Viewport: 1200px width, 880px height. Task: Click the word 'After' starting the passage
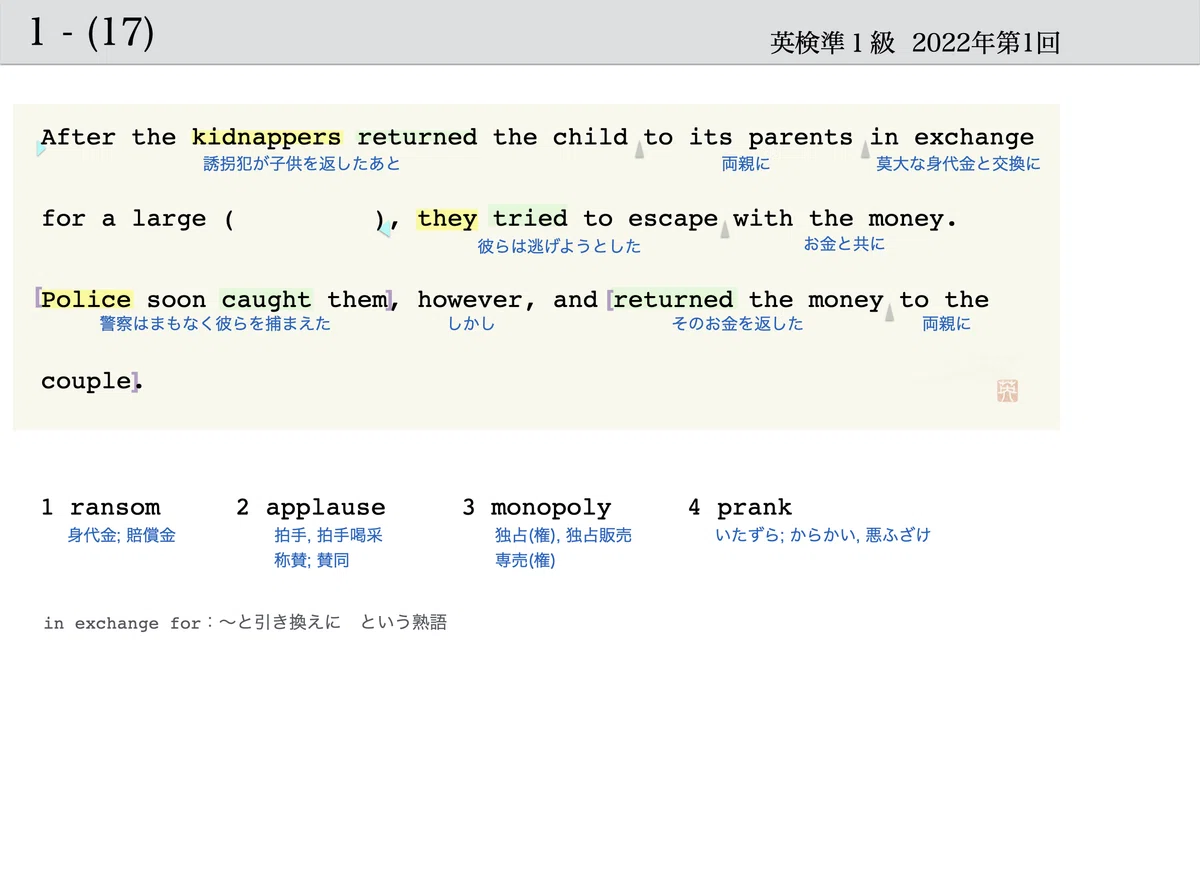(x=78, y=137)
